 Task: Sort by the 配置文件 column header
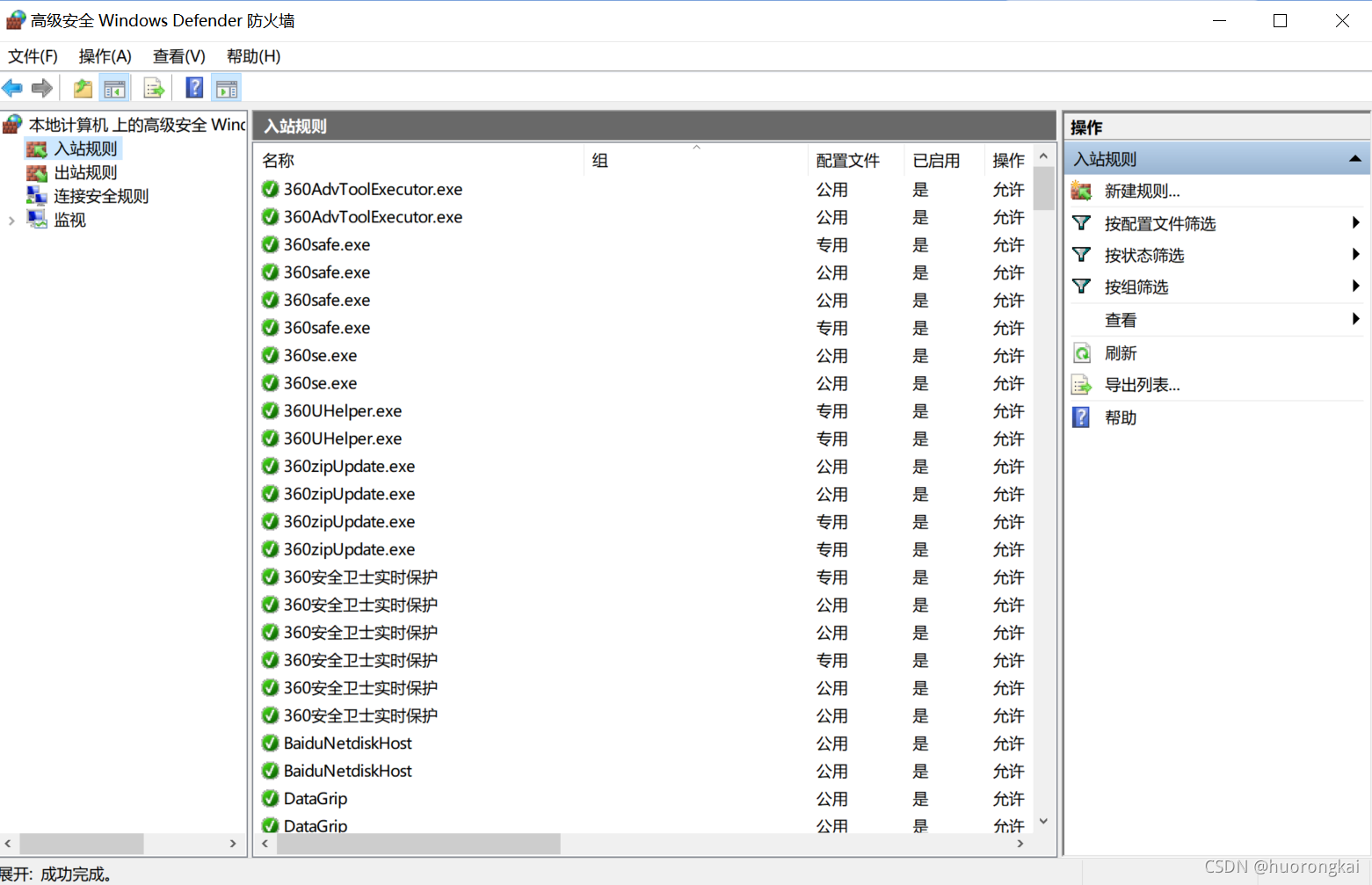(x=856, y=160)
